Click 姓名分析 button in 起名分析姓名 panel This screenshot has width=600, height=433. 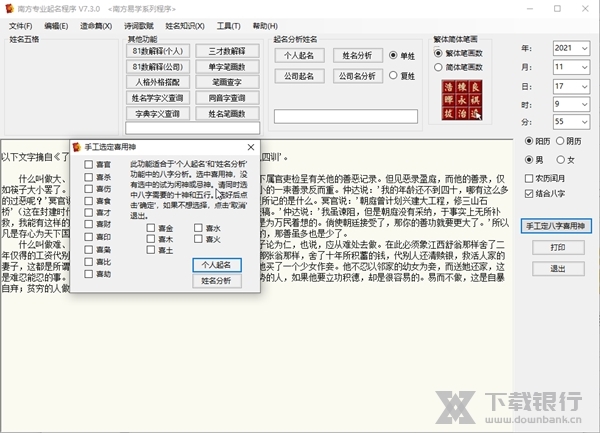coord(357,55)
